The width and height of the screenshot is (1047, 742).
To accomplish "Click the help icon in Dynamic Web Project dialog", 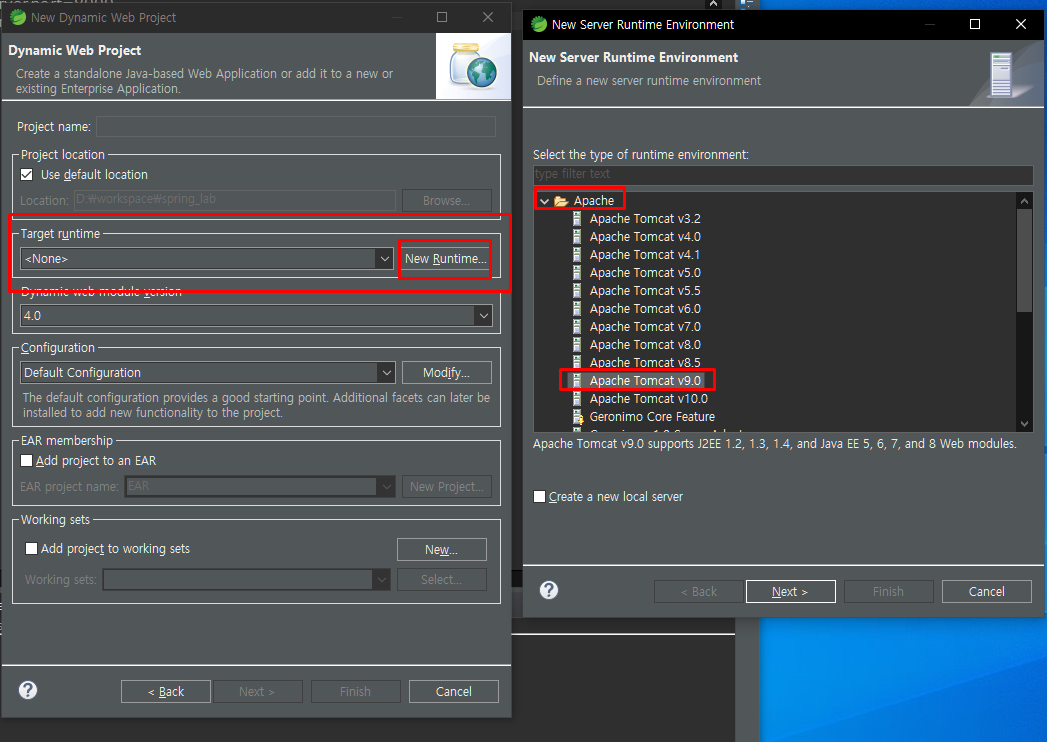I will [28, 690].
